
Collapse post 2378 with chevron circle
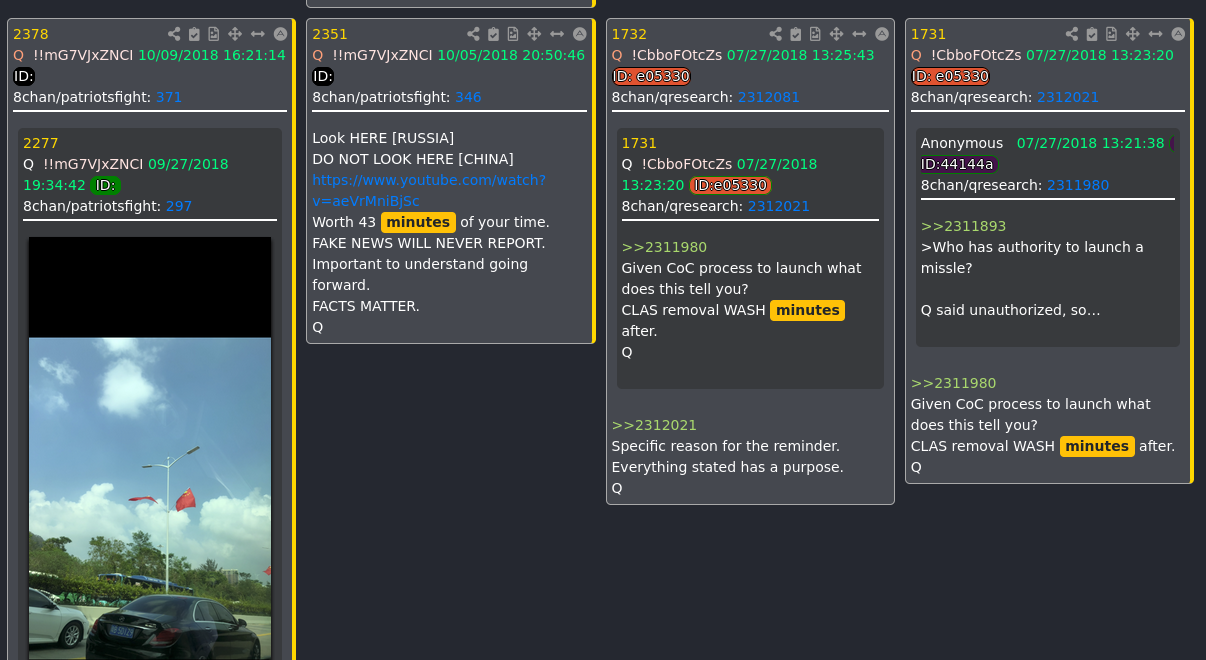[280, 34]
